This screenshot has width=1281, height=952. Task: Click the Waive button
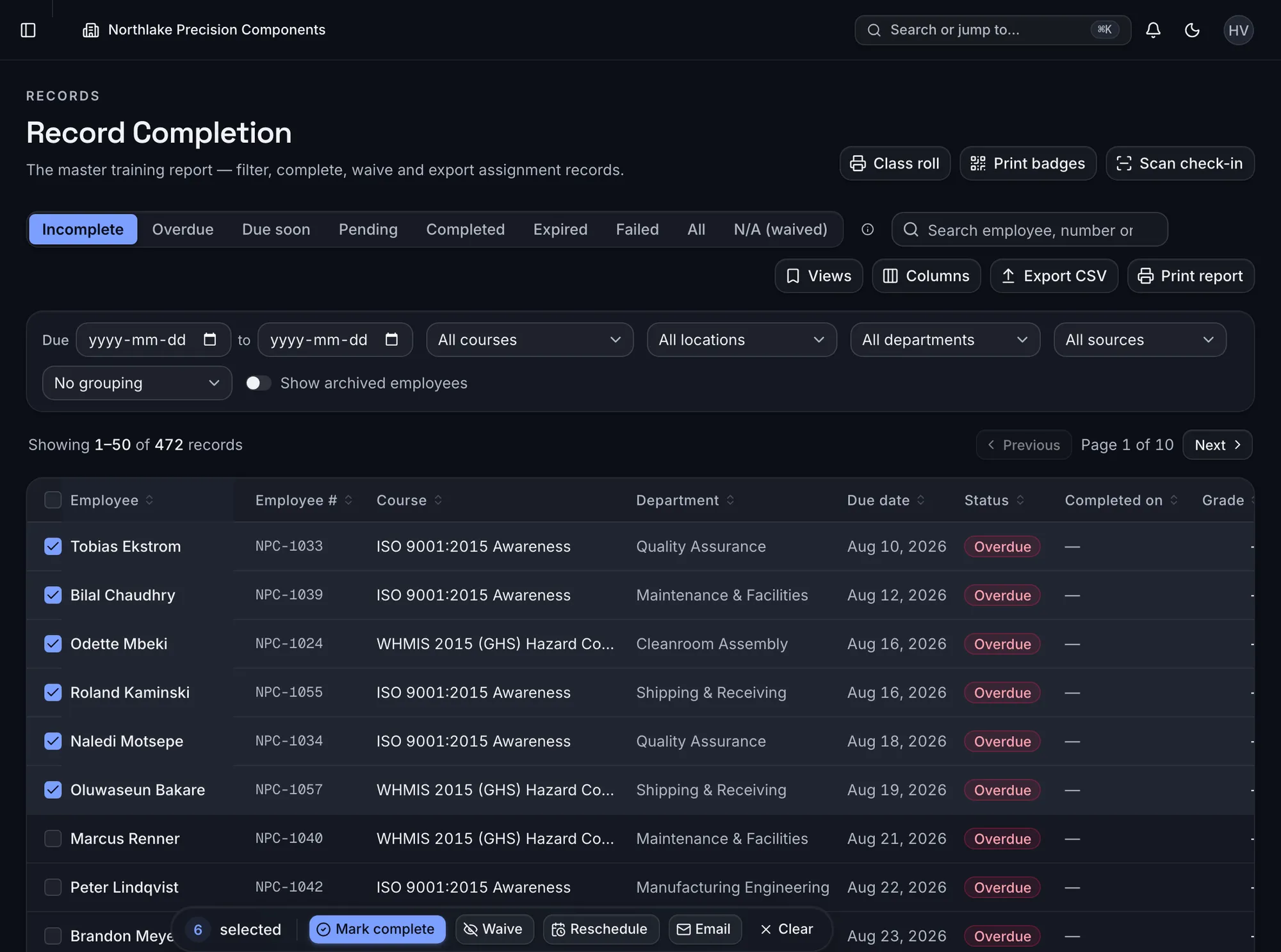494,929
